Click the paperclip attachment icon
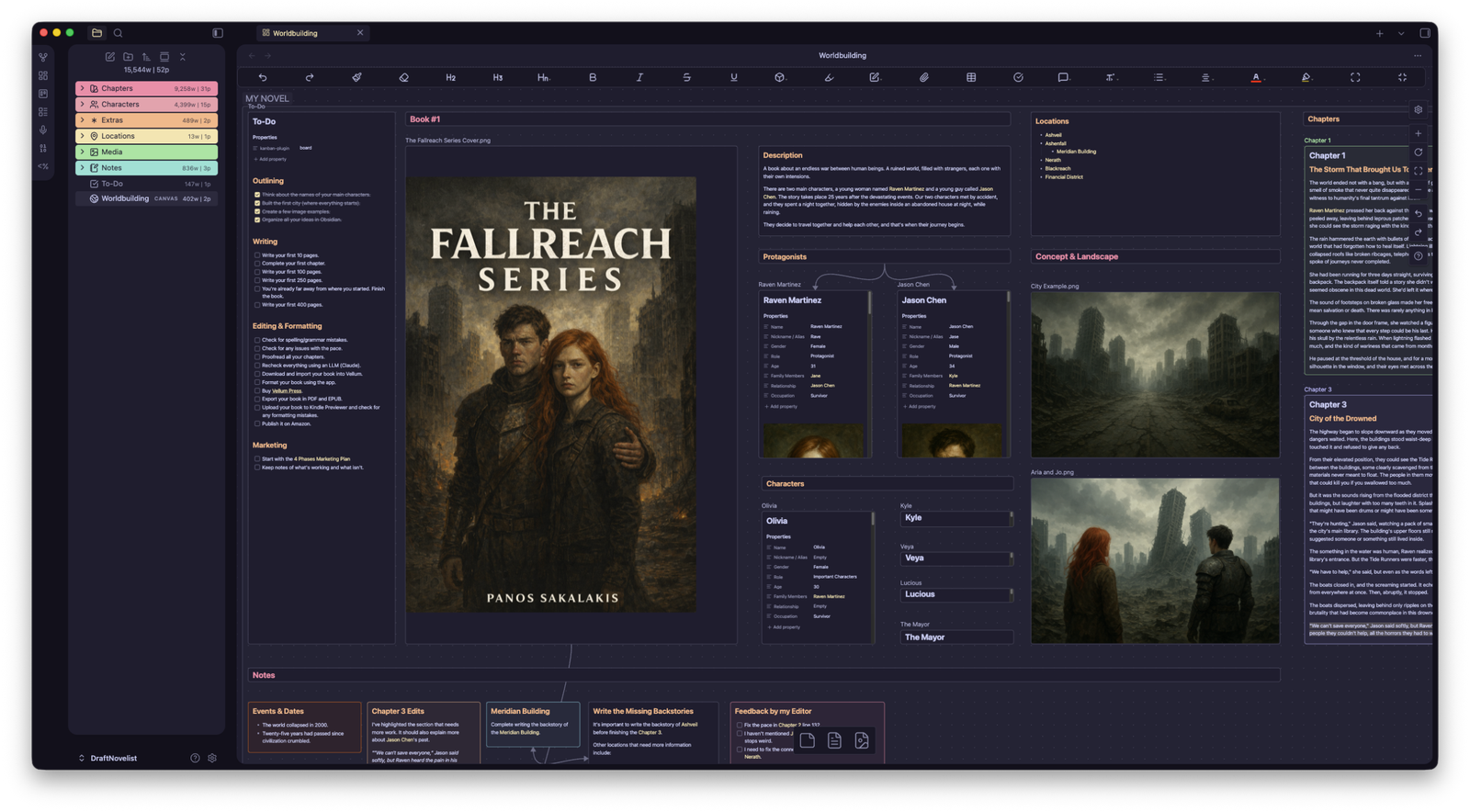The width and height of the screenshot is (1470, 812). pyautogui.click(x=924, y=77)
